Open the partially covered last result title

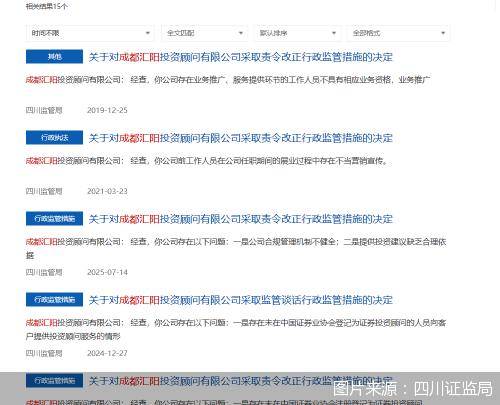pos(240,381)
